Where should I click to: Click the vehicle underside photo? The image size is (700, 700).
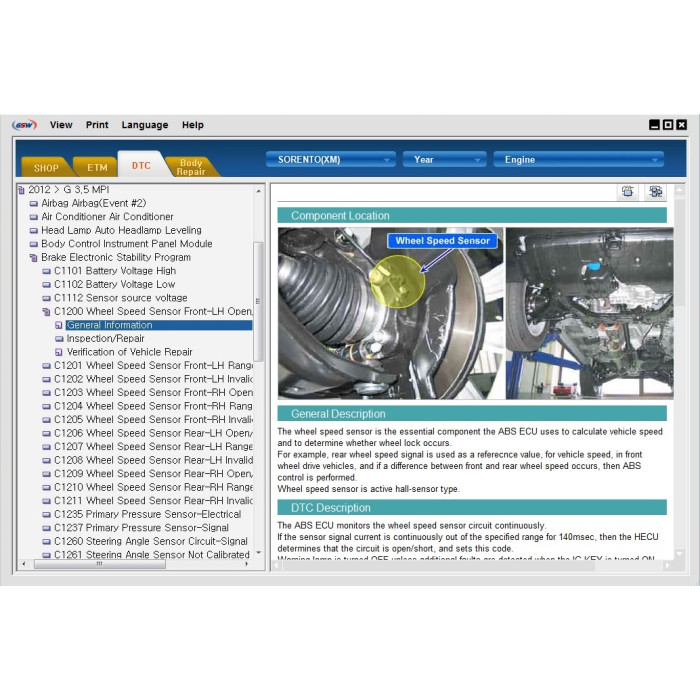tap(589, 313)
